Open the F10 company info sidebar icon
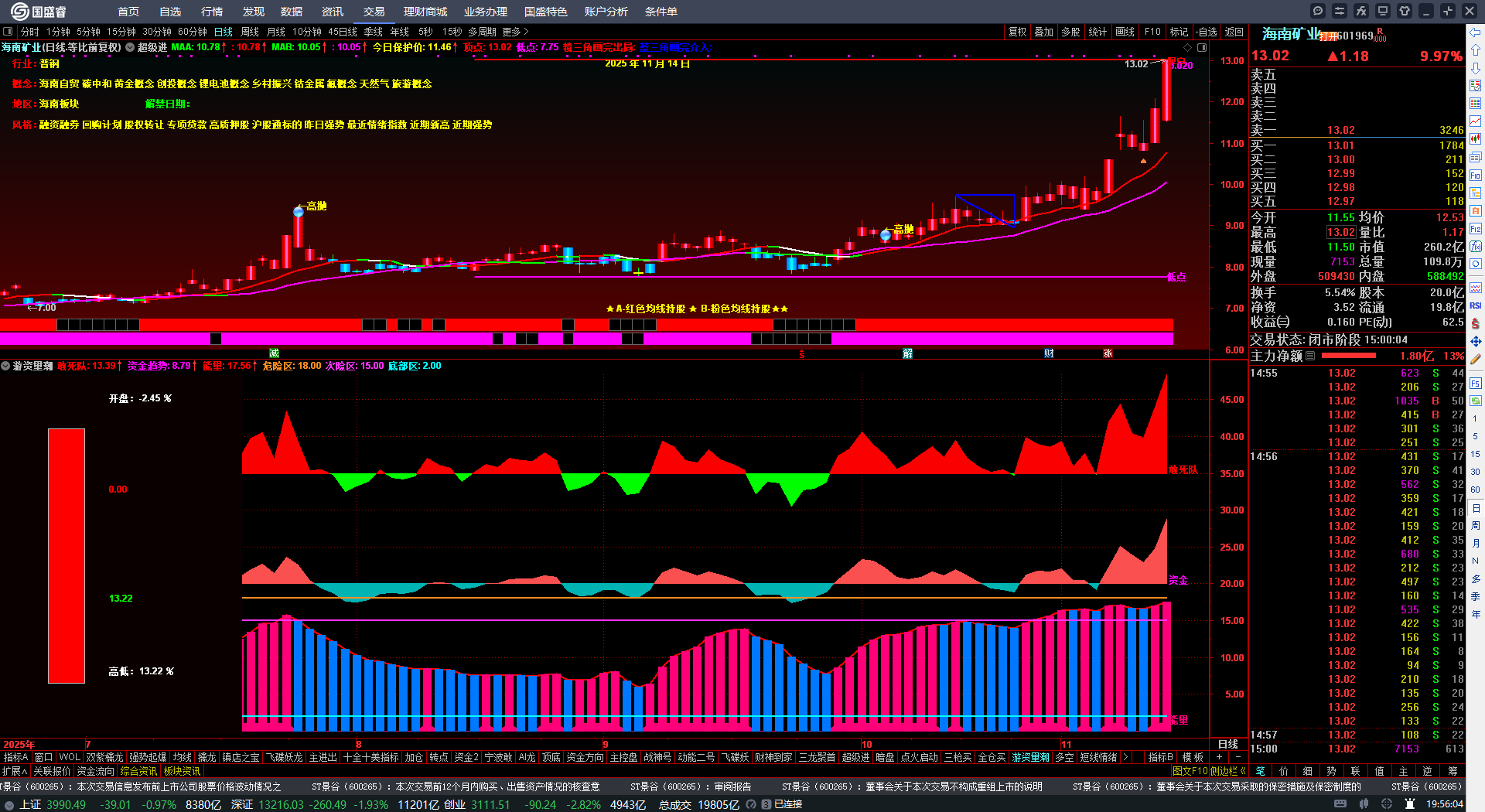The image size is (1485, 812). pos(1476,176)
